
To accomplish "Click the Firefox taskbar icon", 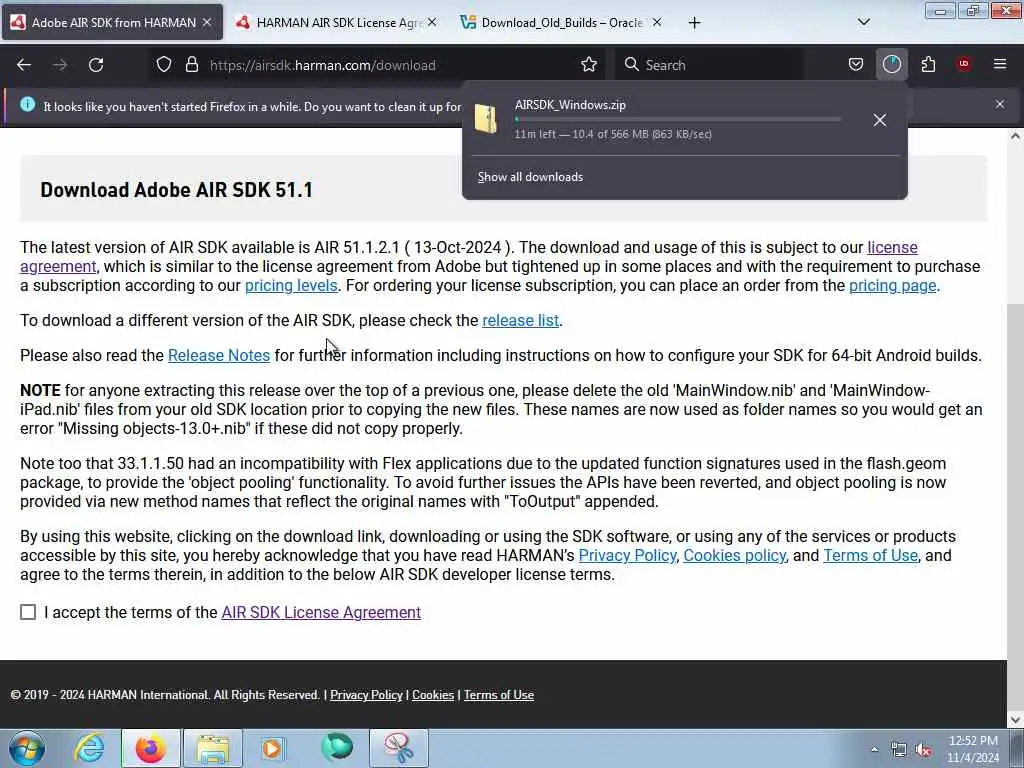I will (150, 748).
